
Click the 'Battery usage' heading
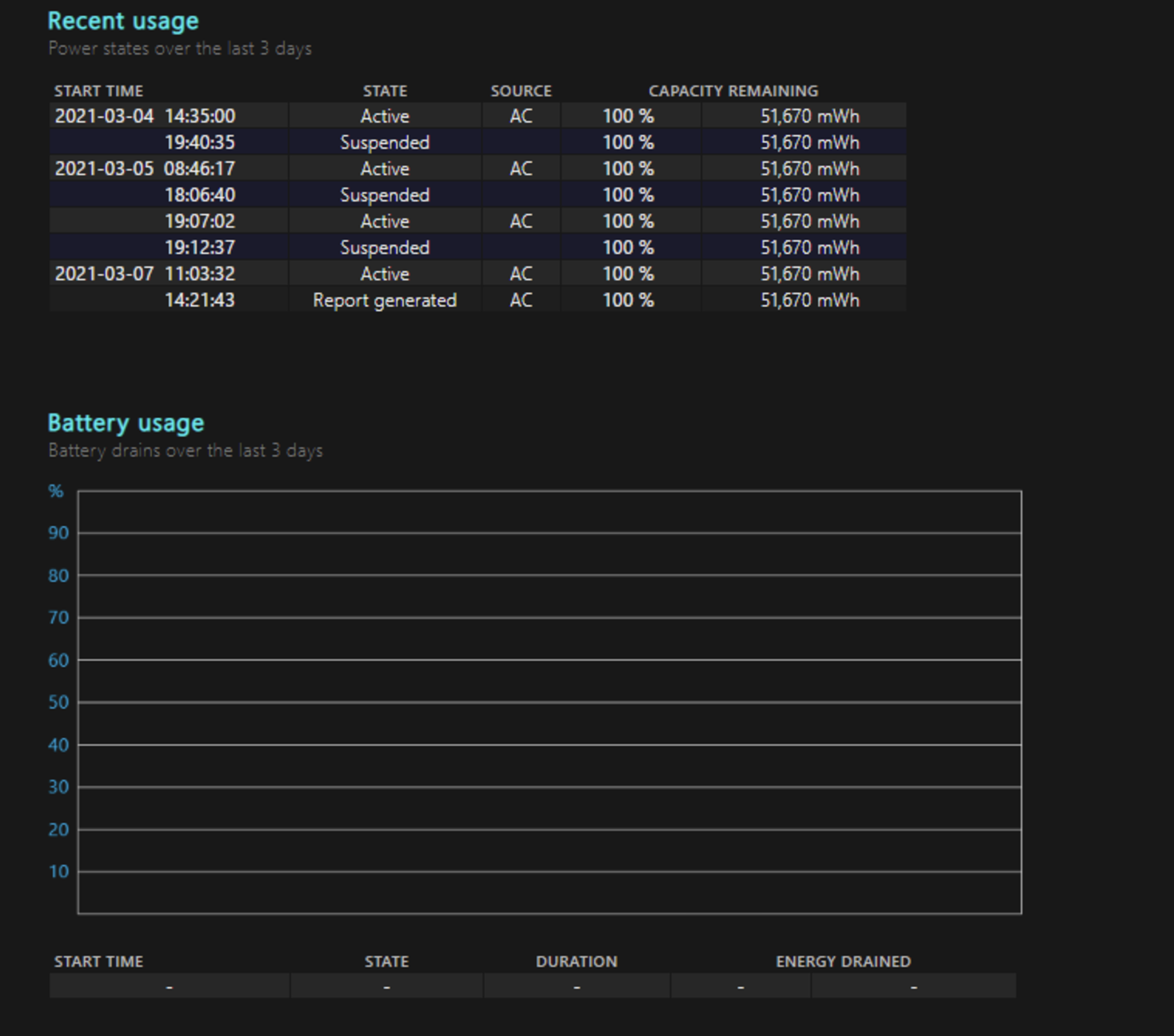click(x=126, y=423)
